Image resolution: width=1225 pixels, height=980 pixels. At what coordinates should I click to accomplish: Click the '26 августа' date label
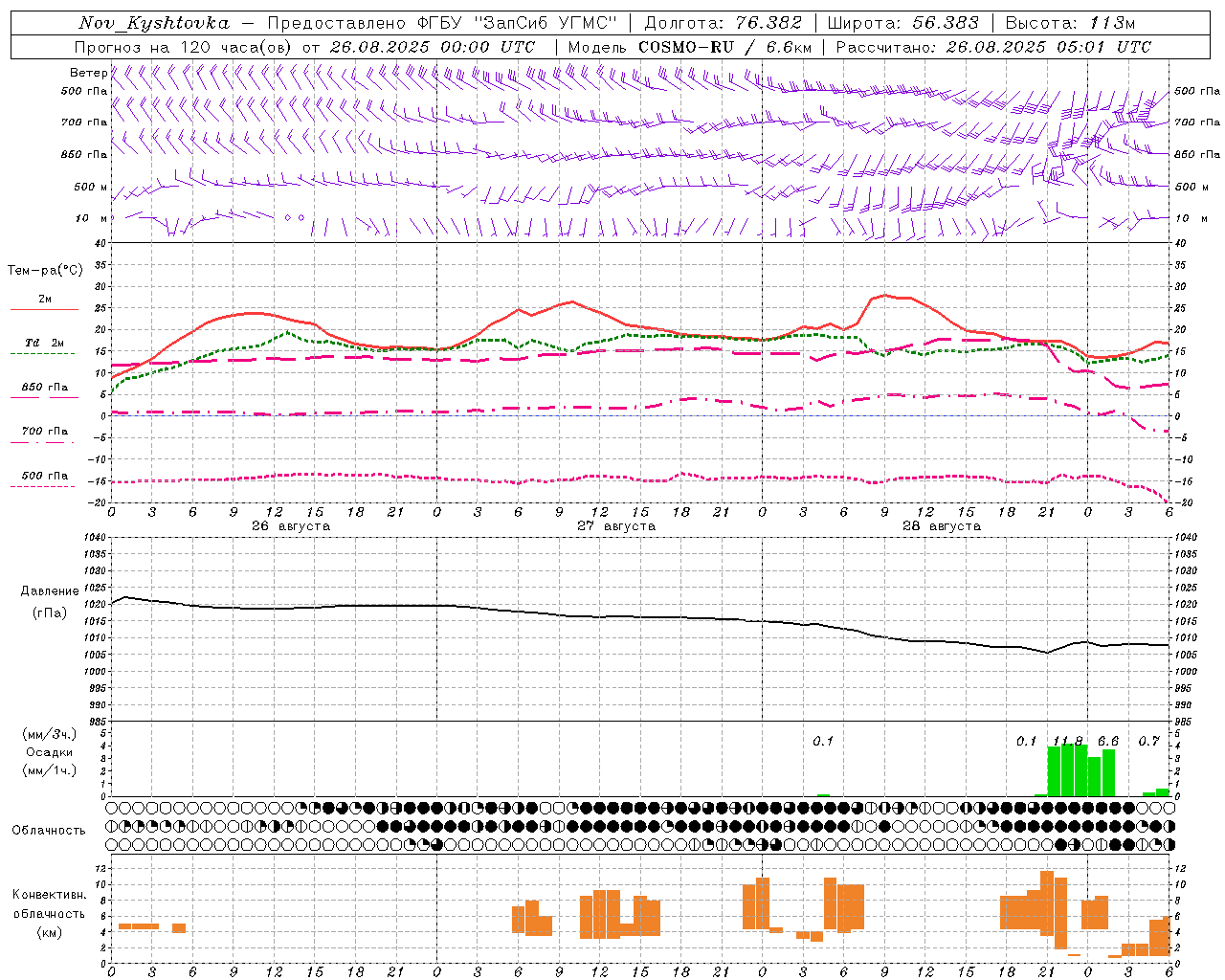[291, 526]
